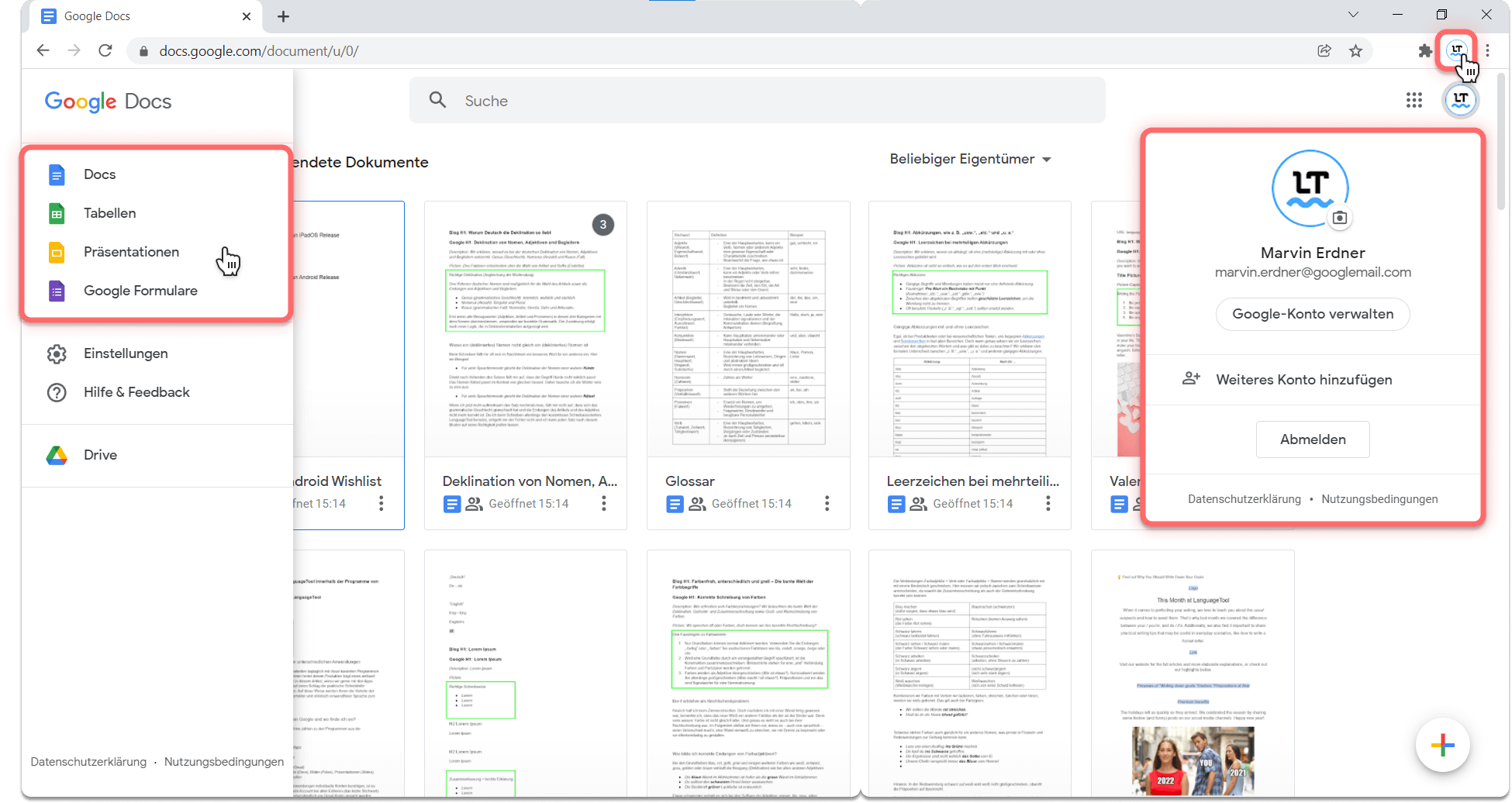Click the comment count badge 3
This screenshot has width=1512, height=803.
click(x=603, y=225)
